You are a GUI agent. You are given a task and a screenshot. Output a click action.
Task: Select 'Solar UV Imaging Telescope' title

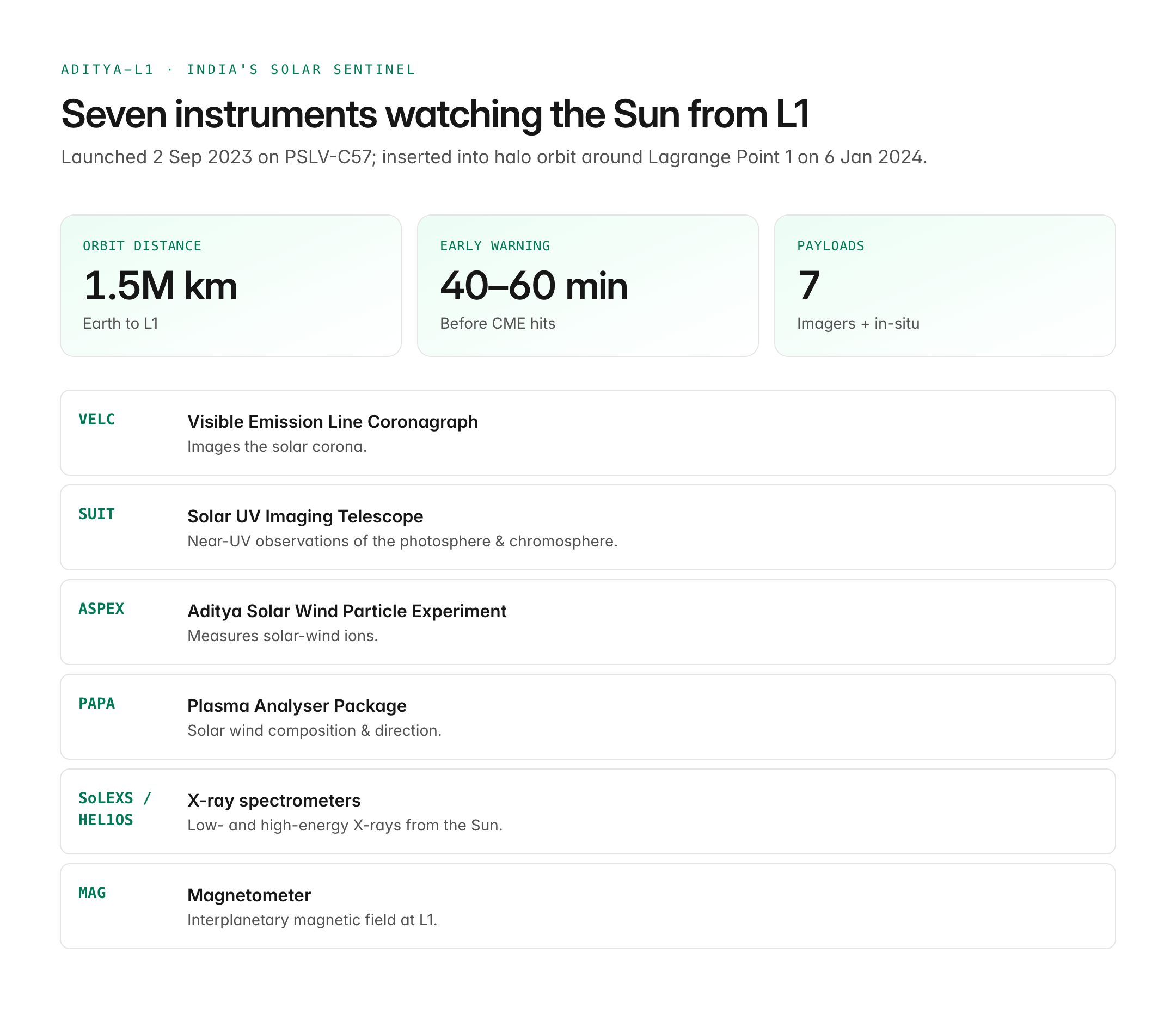[x=305, y=516]
